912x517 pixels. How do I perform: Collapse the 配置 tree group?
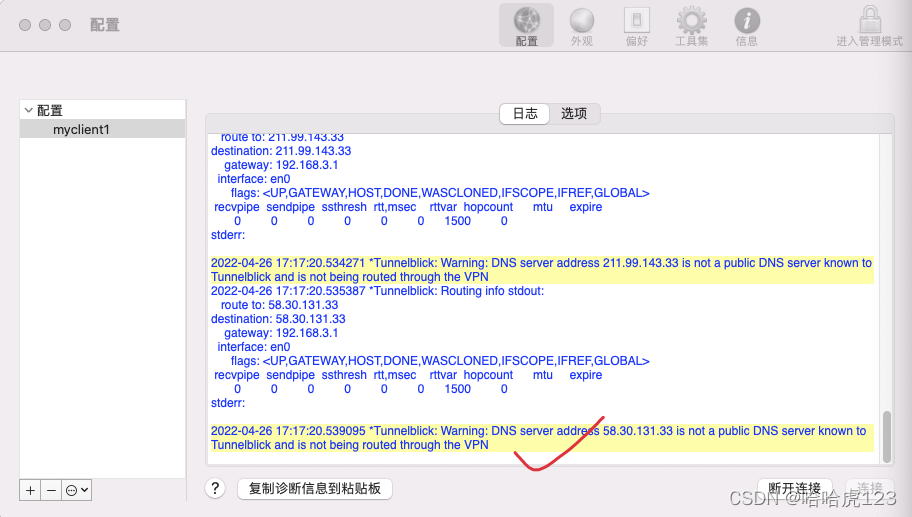click(28, 110)
